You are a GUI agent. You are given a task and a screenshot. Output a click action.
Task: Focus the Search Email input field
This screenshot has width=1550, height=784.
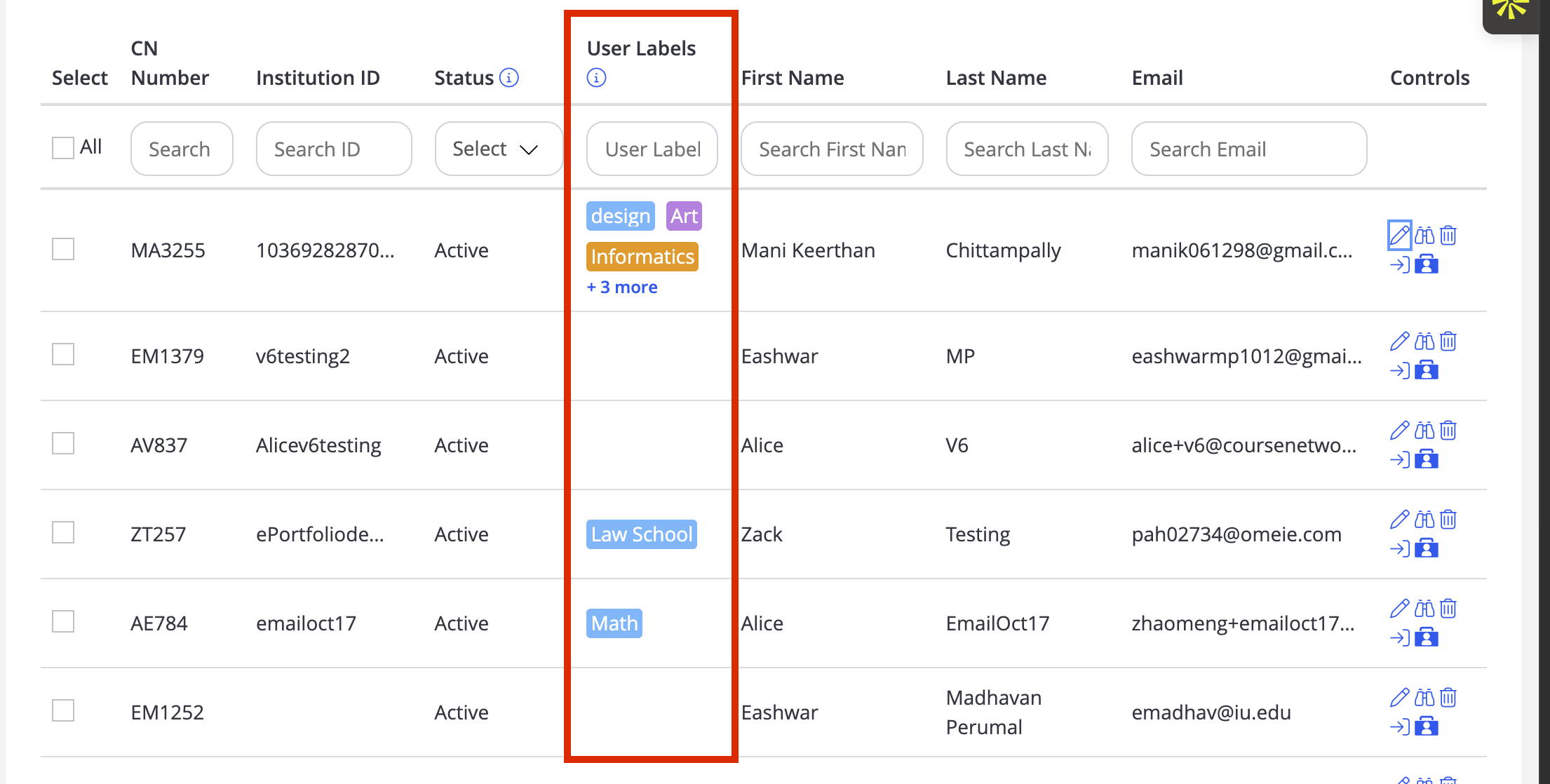point(1249,149)
